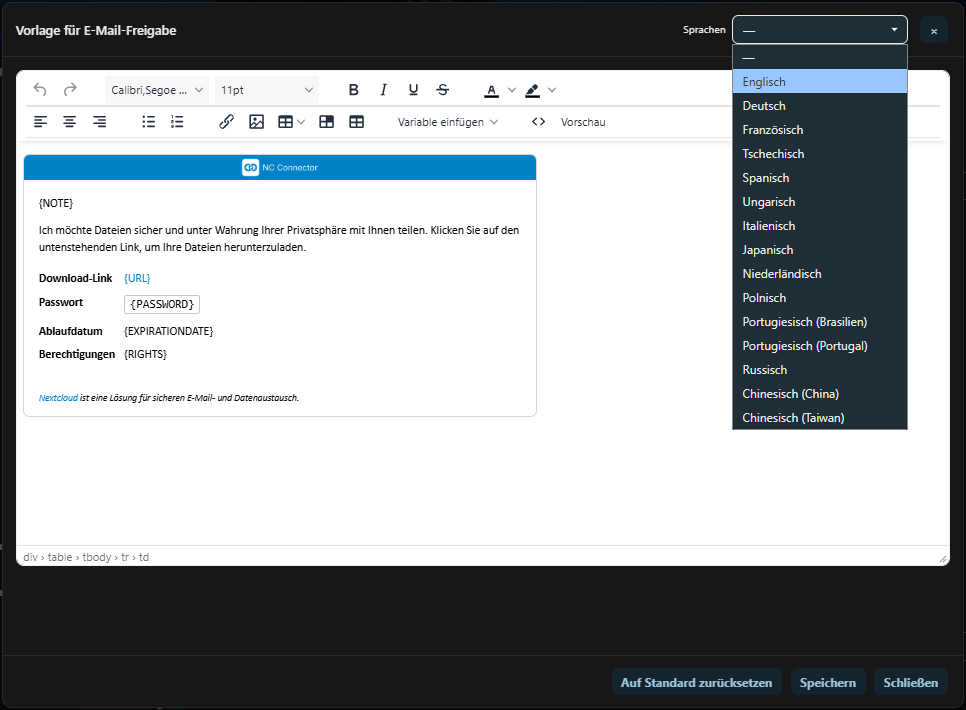
Task: Open the font family dropdown
Action: click(156, 90)
